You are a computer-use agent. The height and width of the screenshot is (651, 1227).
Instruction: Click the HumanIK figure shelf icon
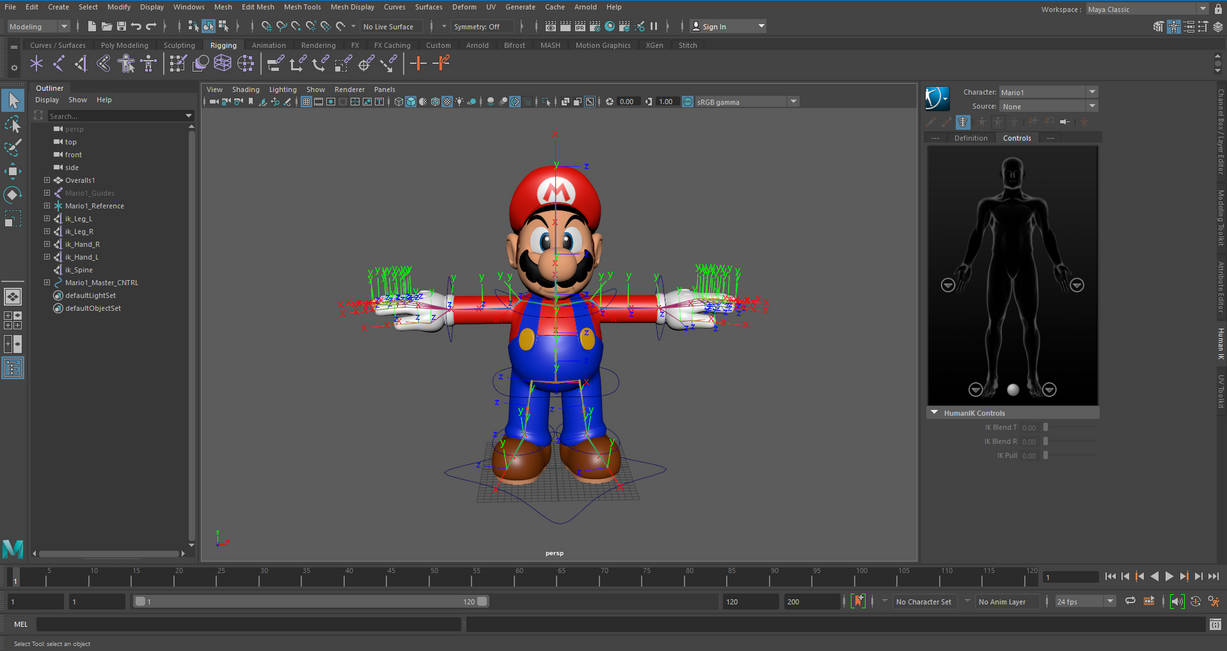[148, 64]
